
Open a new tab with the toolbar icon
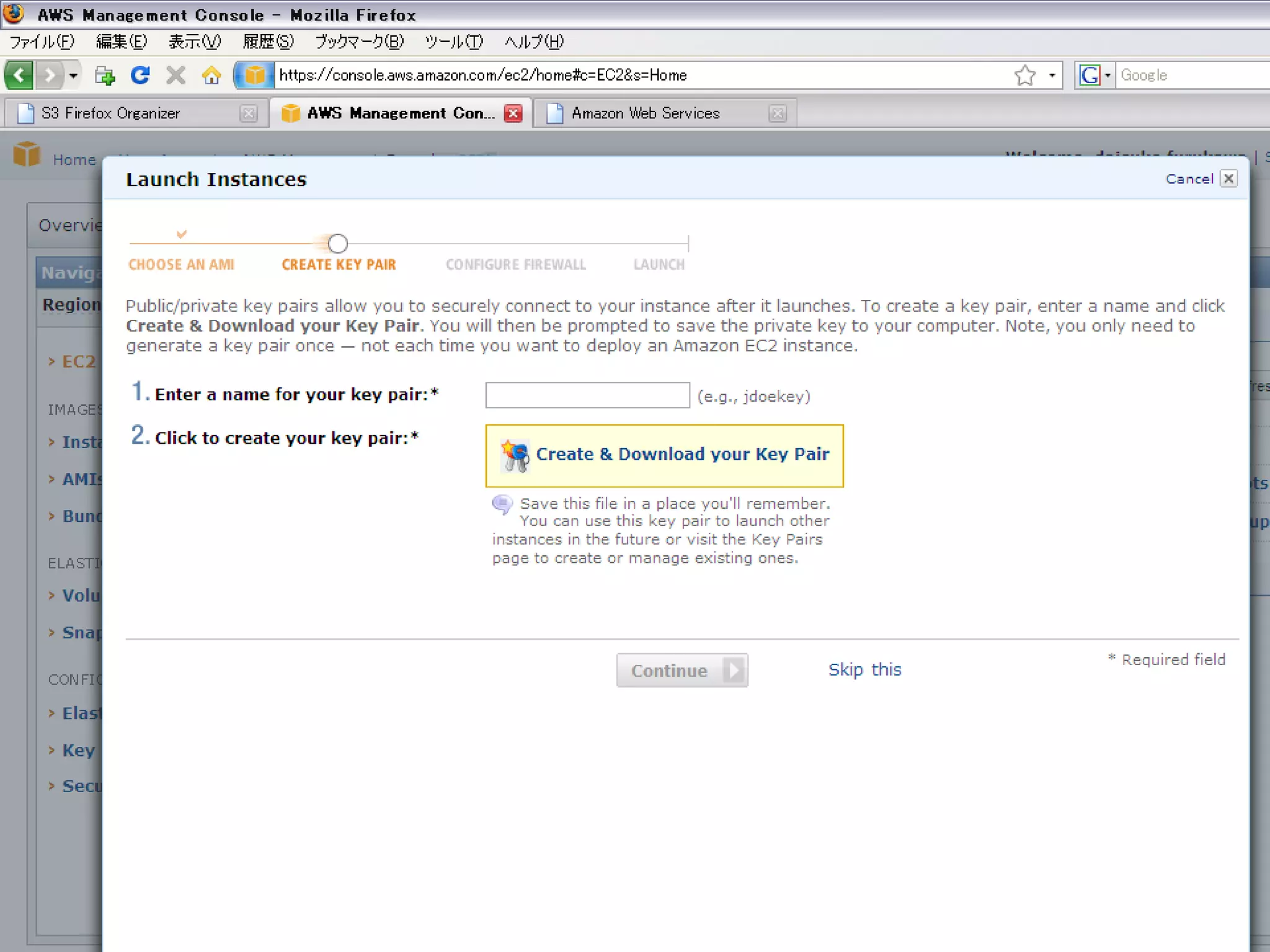(x=105, y=76)
